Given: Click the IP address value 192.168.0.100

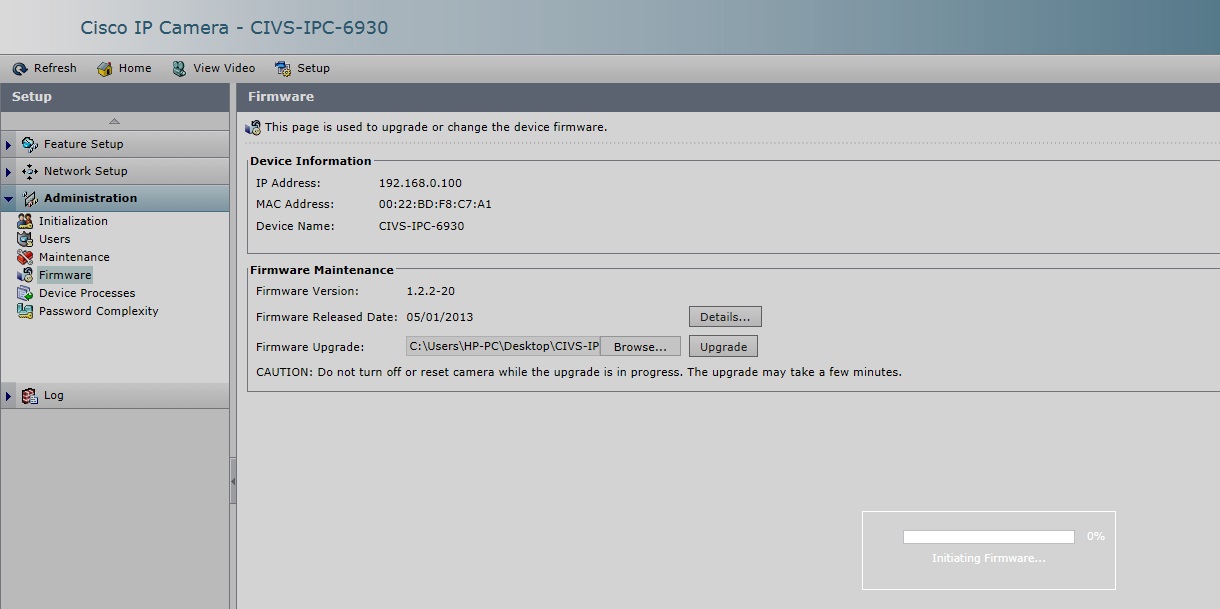Looking at the screenshot, I should click(x=420, y=183).
